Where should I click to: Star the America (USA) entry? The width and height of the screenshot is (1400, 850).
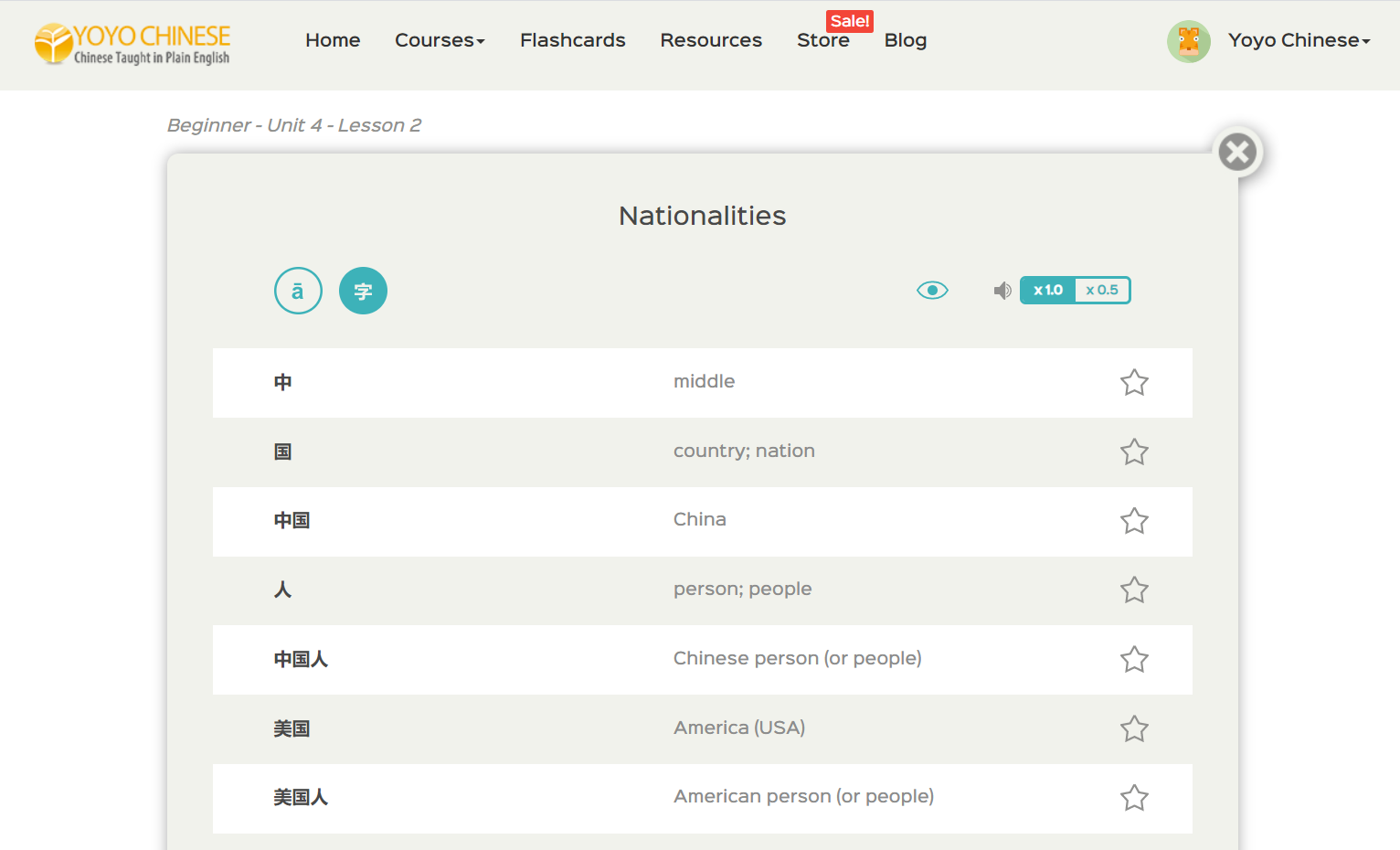click(x=1134, y=728)
